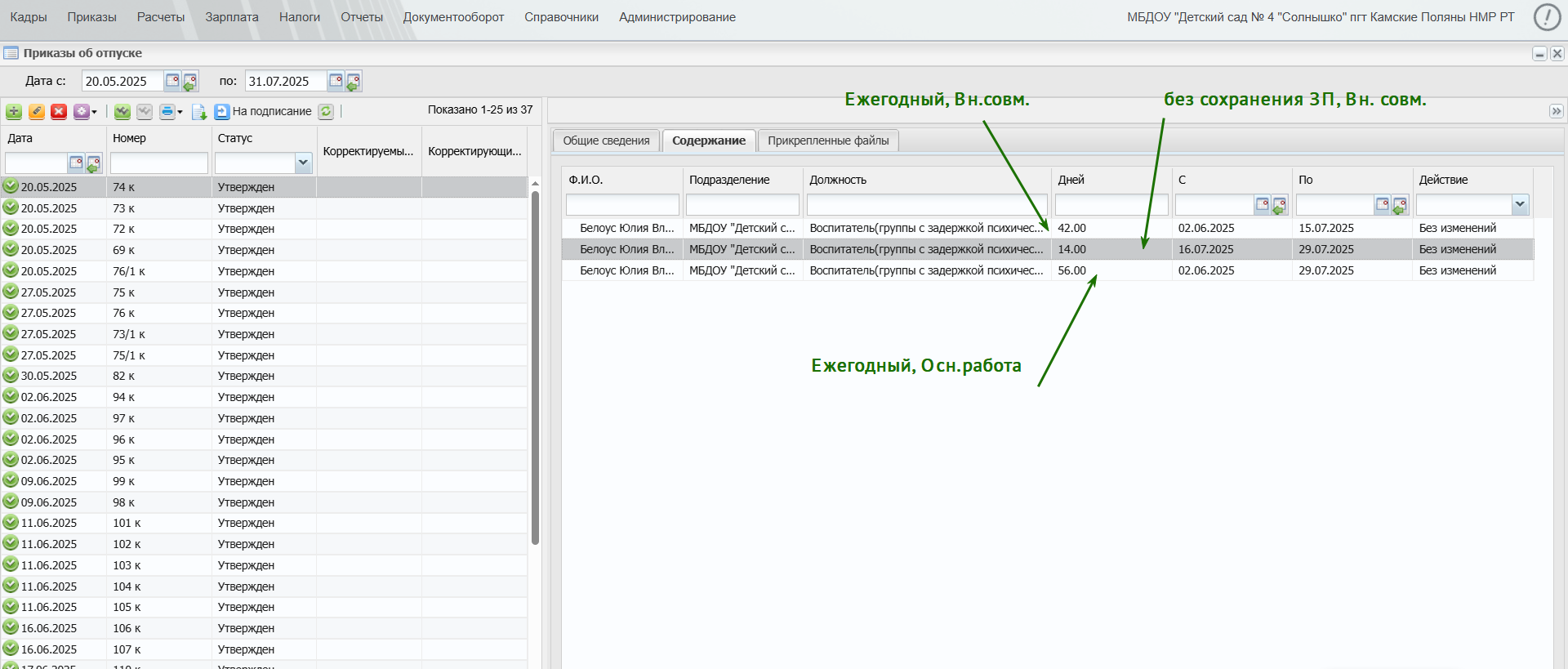Open the Кадры menu

click(29, 17)
